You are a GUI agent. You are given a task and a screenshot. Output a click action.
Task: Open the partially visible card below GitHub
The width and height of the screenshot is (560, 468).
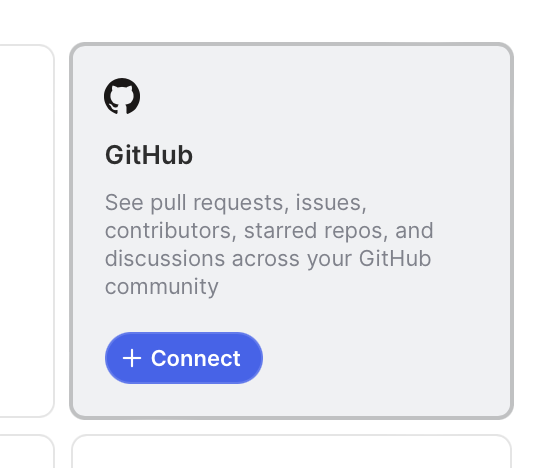tap(291, 451)
